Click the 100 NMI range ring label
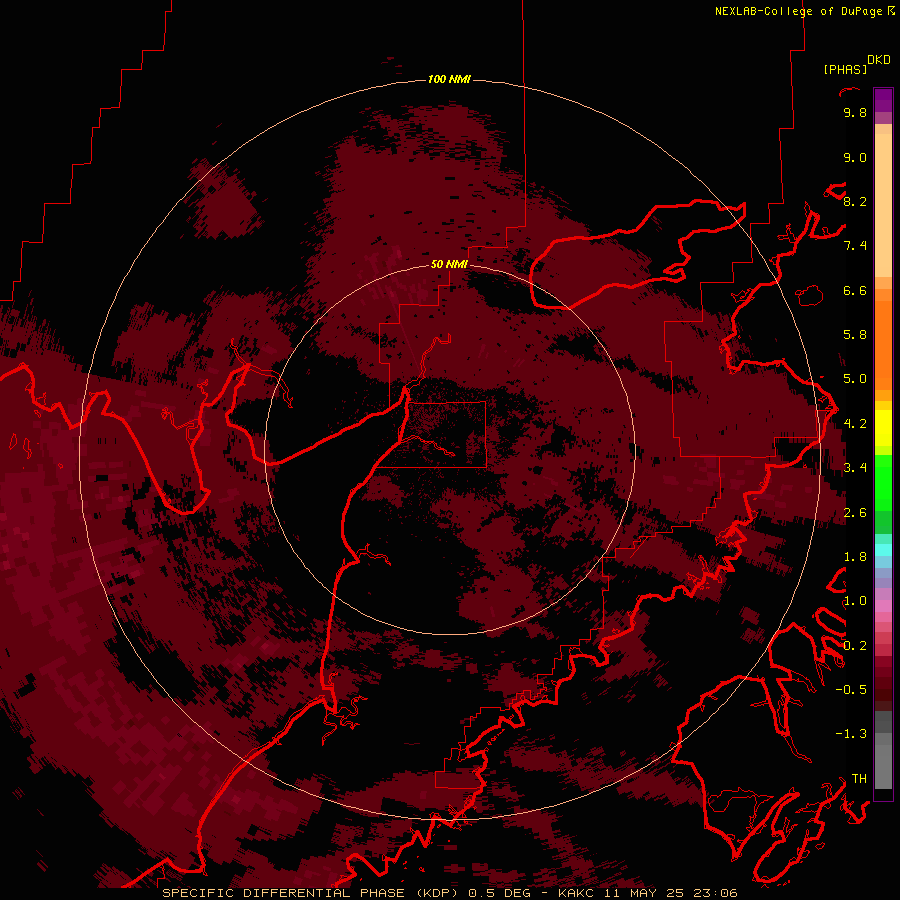This screenshot has width=900, height=900. [449, 79]
